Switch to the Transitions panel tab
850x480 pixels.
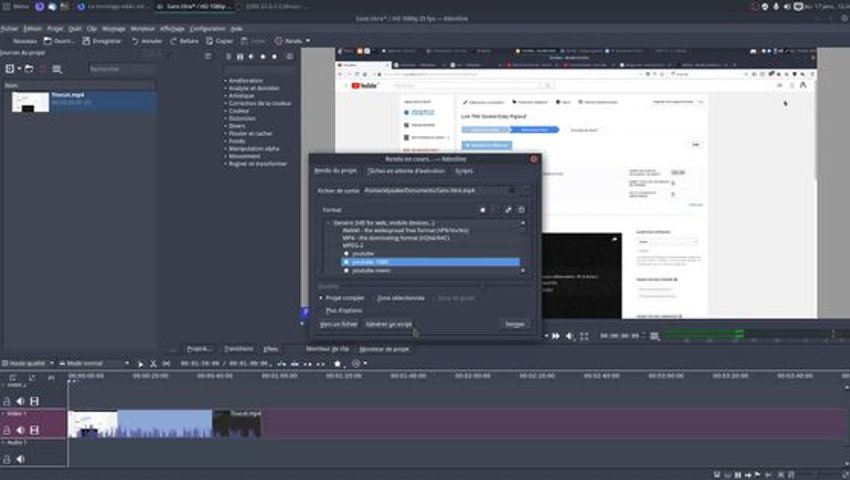click(239, 349)
